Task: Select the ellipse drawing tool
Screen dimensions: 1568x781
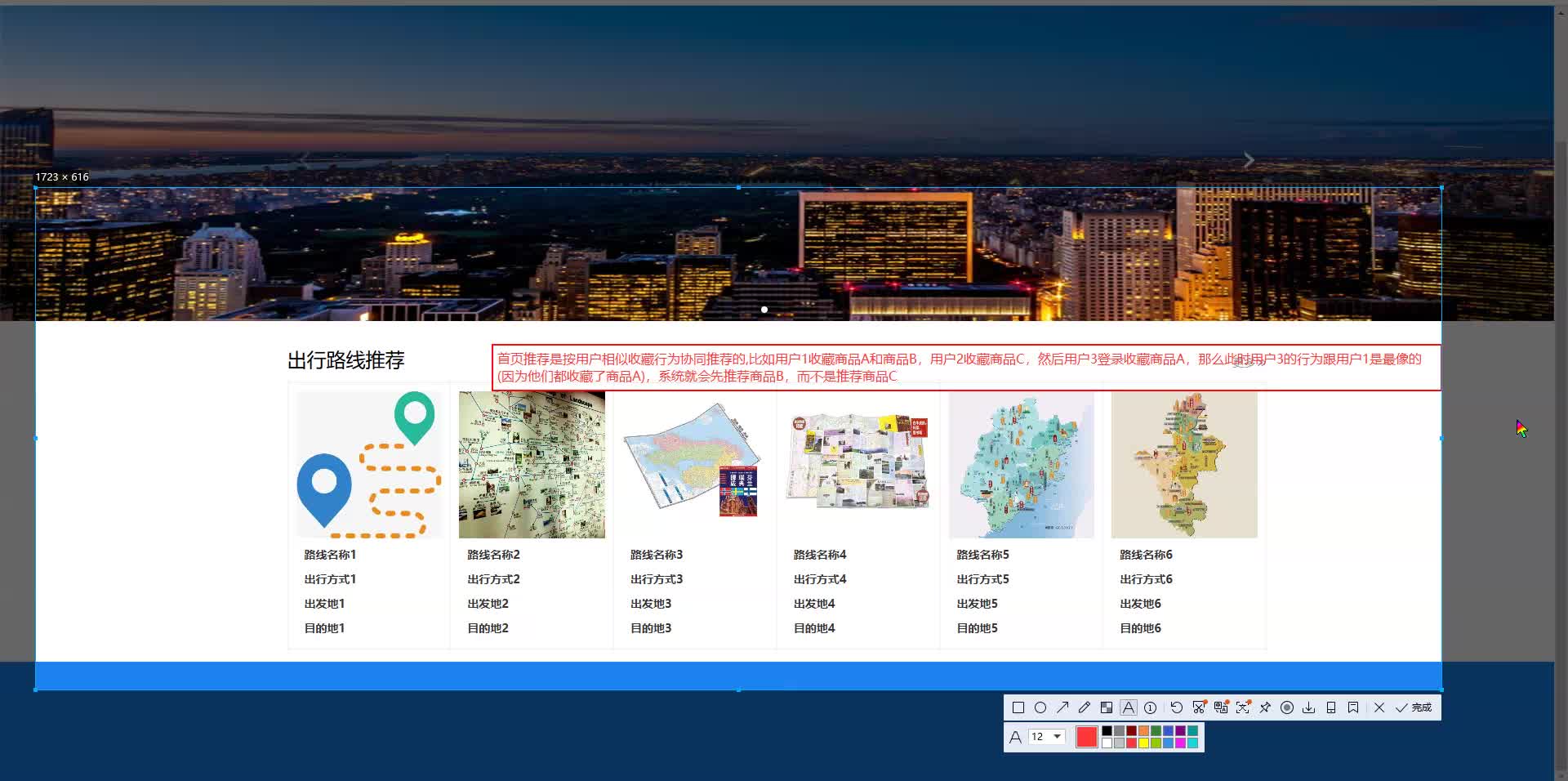Action: (1040, 707)
